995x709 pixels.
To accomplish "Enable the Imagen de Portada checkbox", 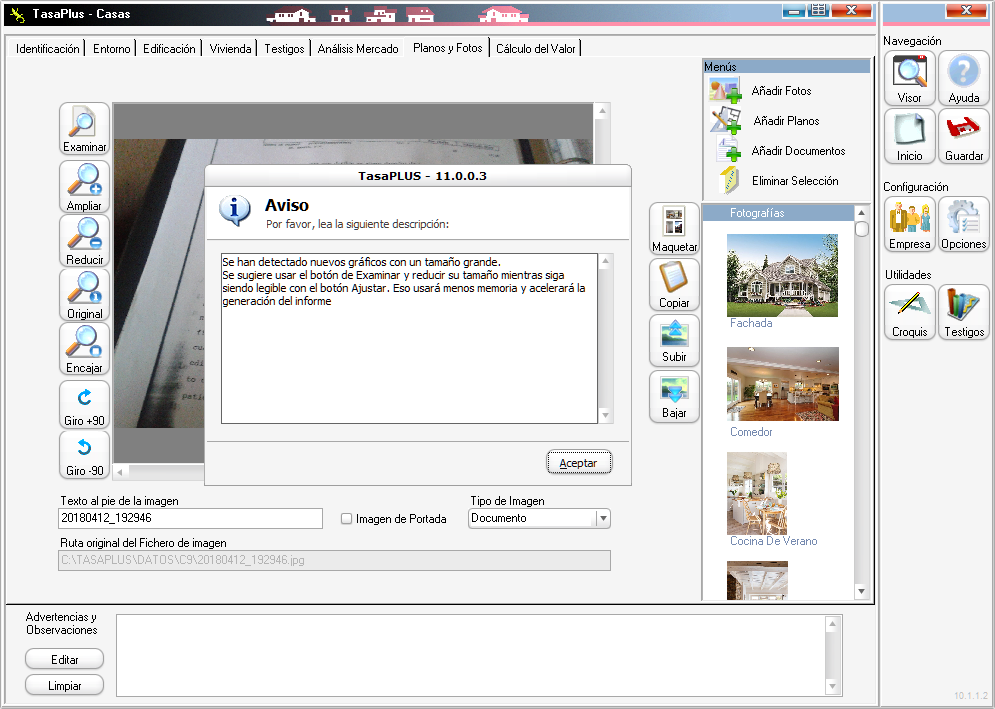I will tap(347, 519).
